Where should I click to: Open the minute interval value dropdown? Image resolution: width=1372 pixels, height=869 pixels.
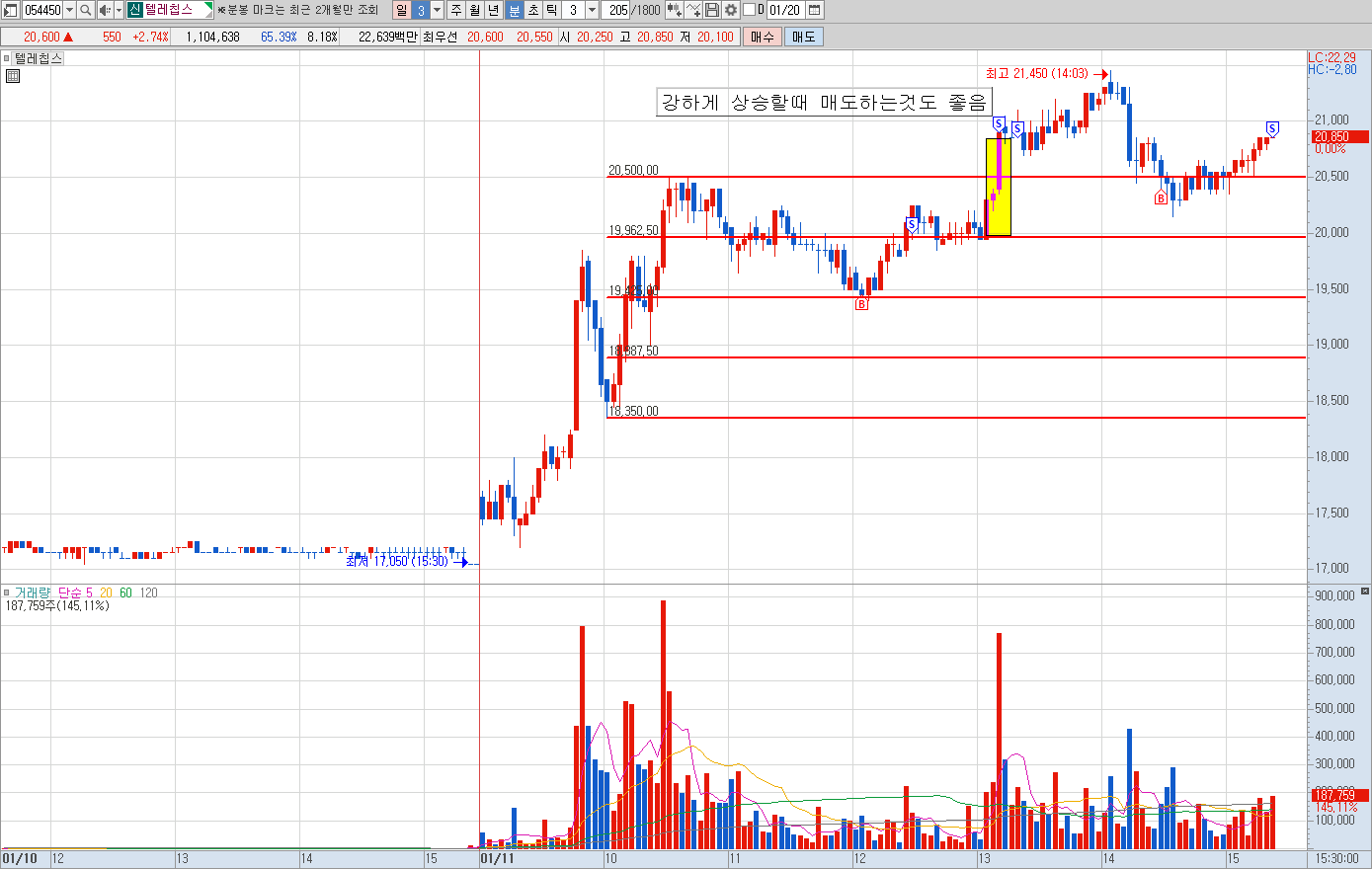[x=592, y=10]
